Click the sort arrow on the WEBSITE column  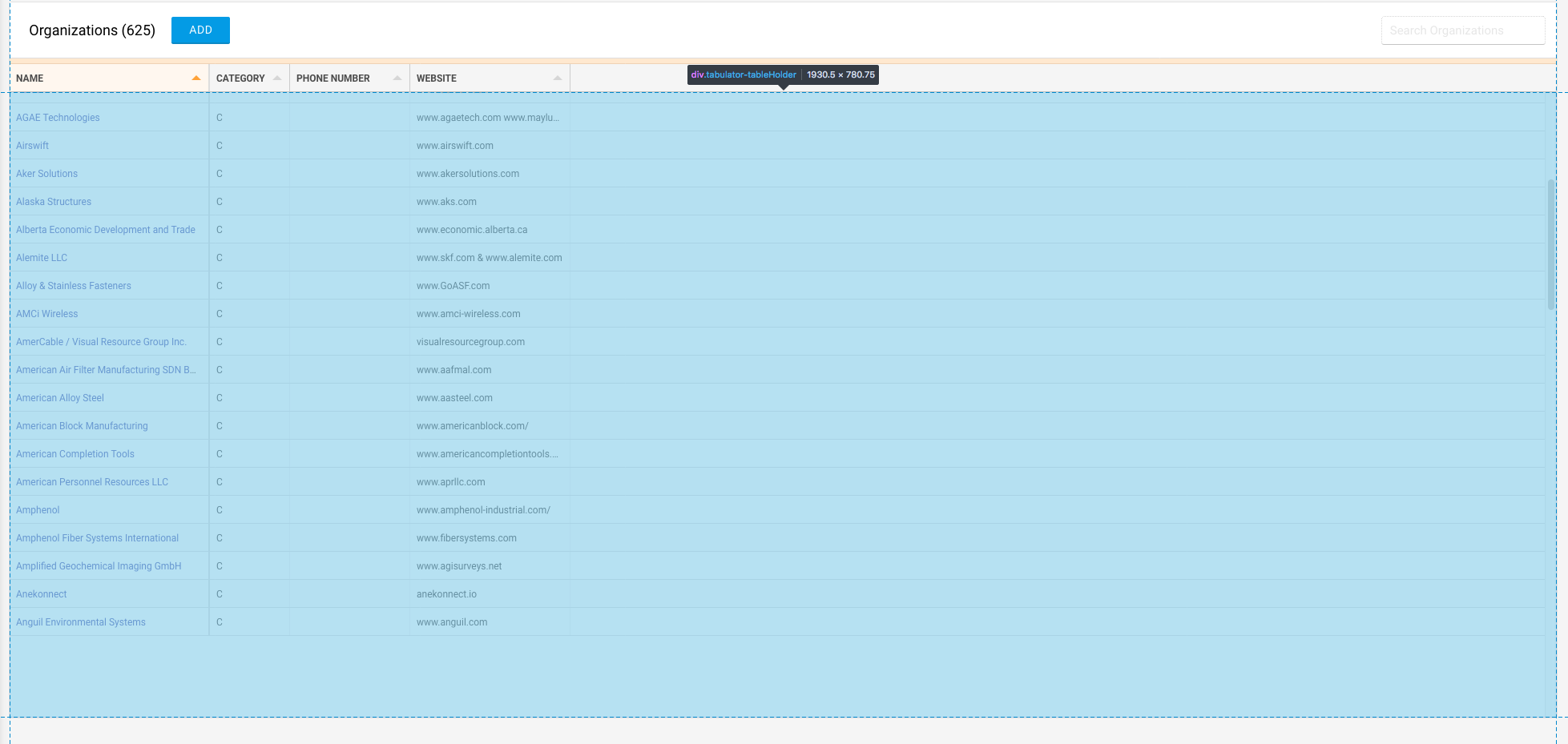pos(558,78)
